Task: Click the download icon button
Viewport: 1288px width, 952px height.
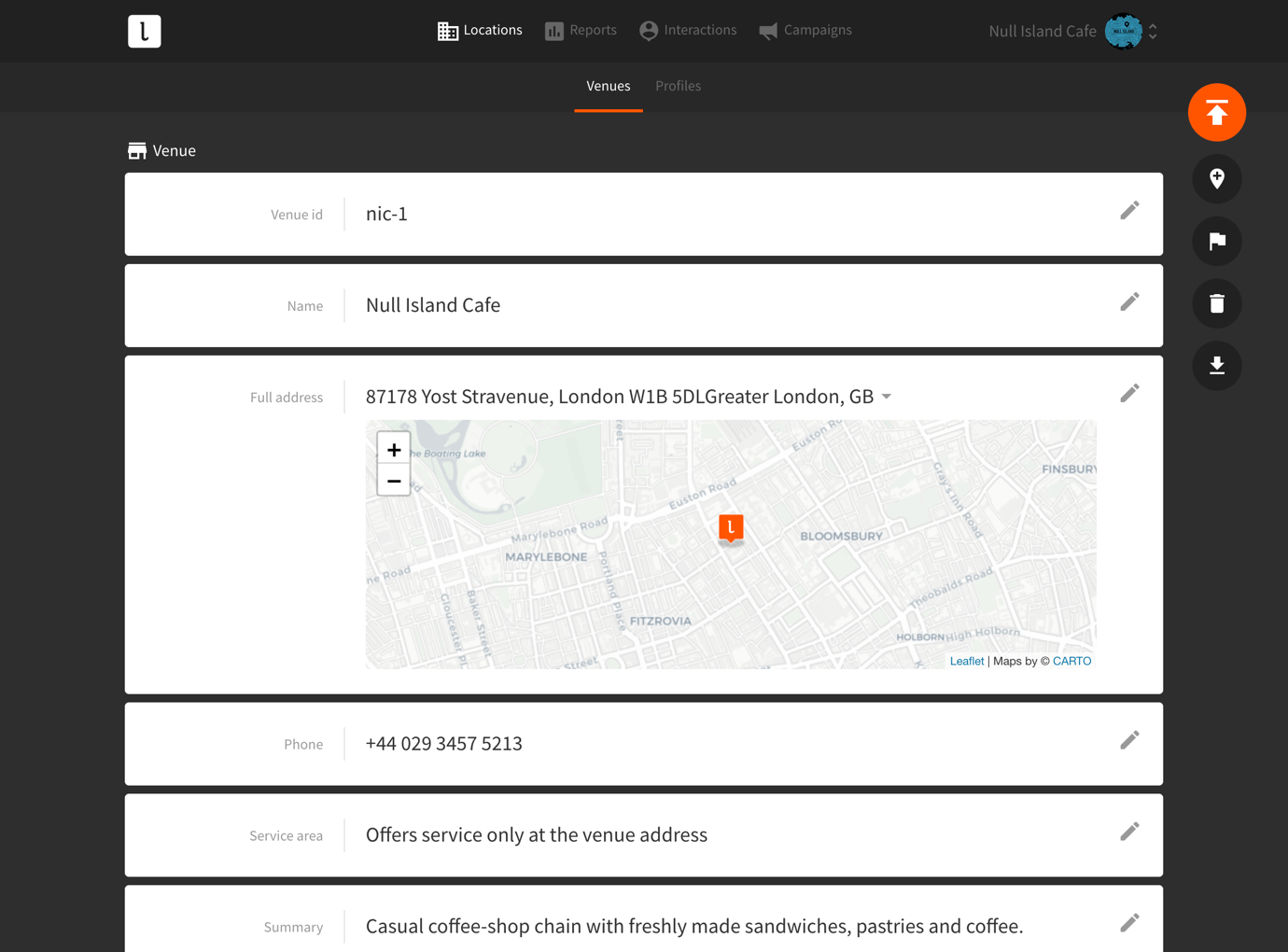Action: click(x=1216, y=366)
